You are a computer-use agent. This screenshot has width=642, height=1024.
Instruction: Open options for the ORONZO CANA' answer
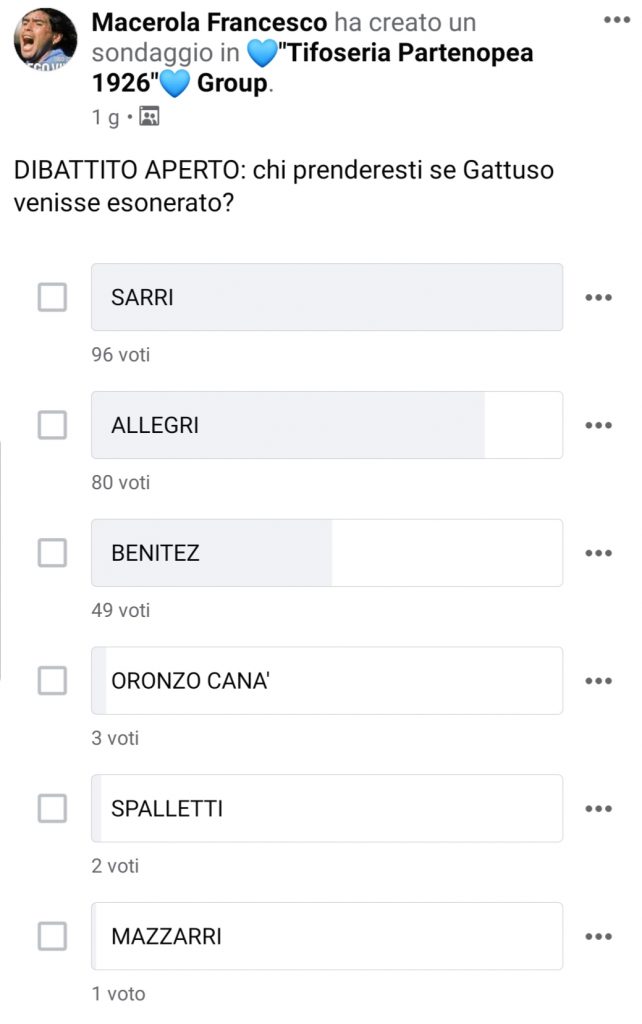click(597, 680)
